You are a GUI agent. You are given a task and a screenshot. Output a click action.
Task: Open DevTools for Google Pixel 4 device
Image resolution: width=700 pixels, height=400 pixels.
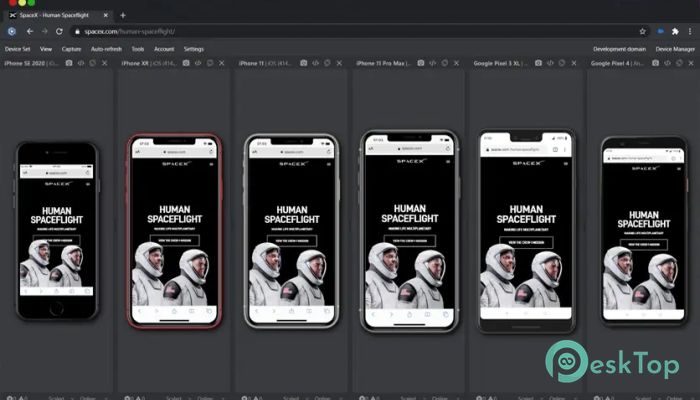tap(667, 63)
